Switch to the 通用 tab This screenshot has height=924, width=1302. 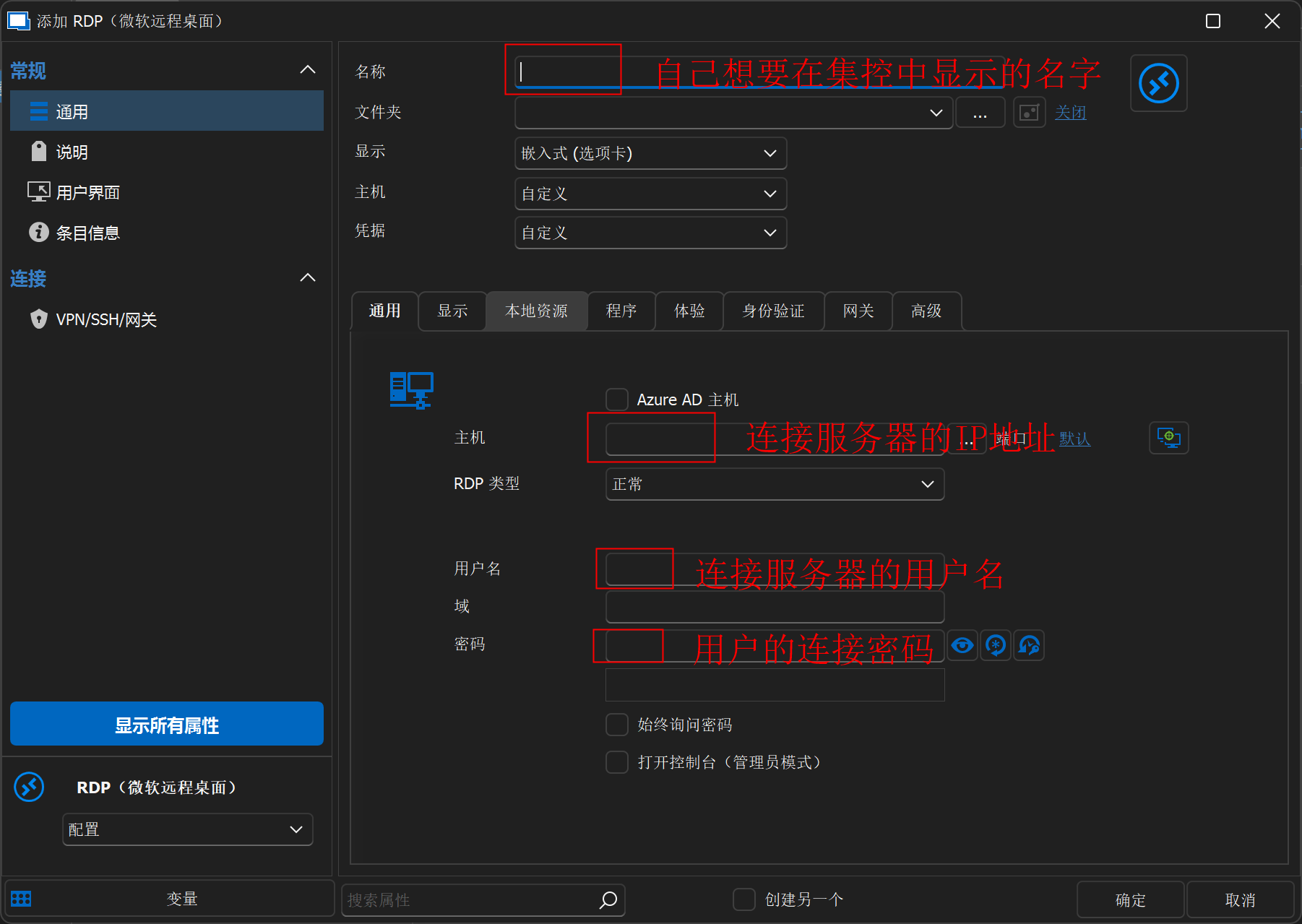[x=384, y=311]
